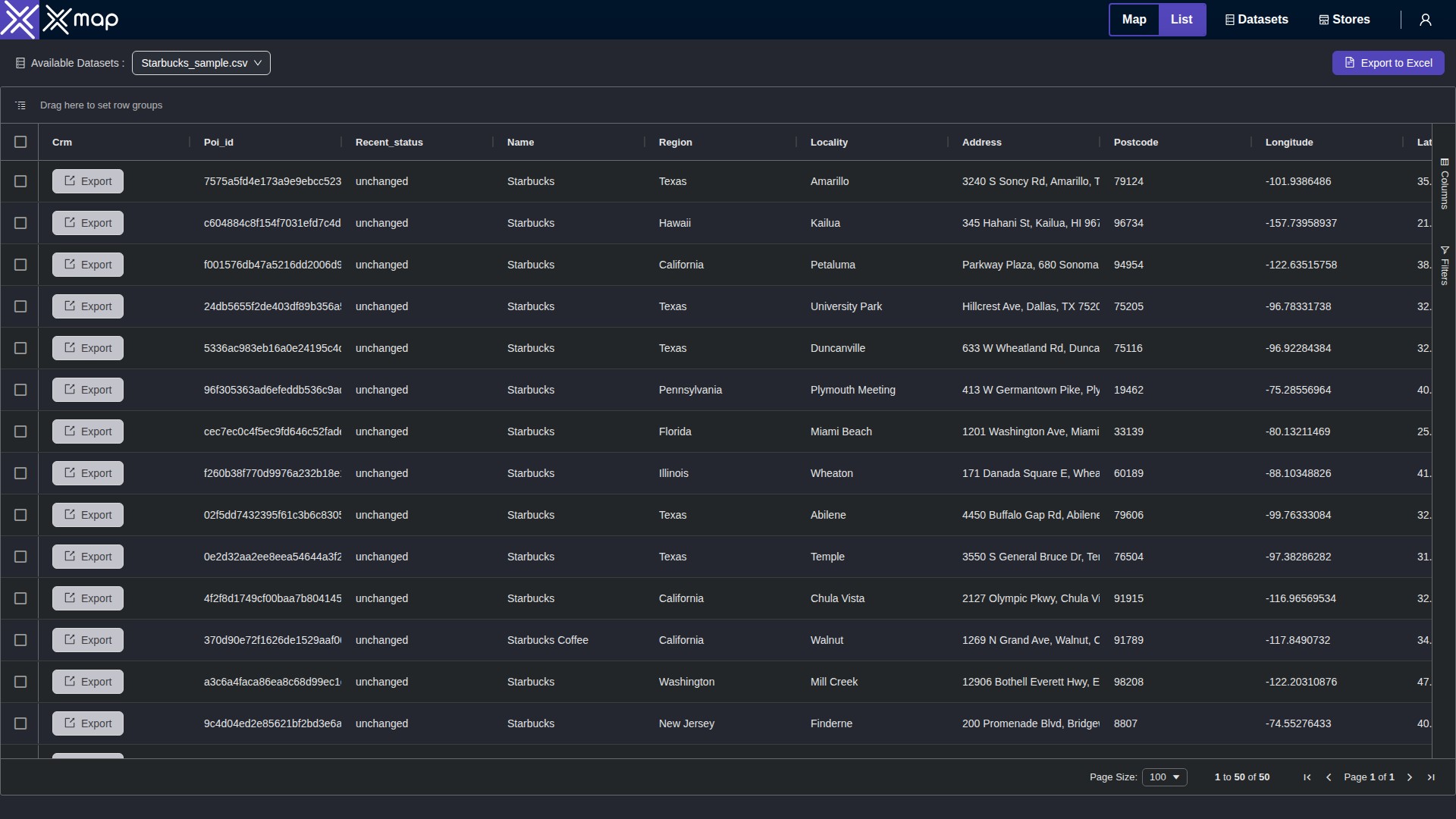Click Export button in Kailua row
The width and height of the screenshot is (1456, 819).
[x=88, y=223]
